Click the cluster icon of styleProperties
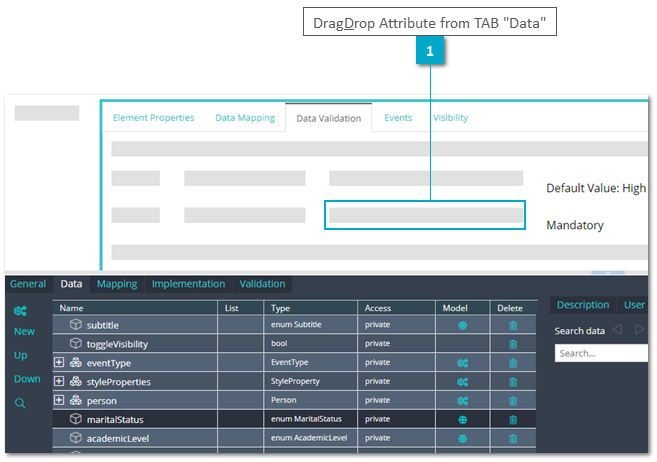This screenshot has height=462, width=657. coord(76,381)
